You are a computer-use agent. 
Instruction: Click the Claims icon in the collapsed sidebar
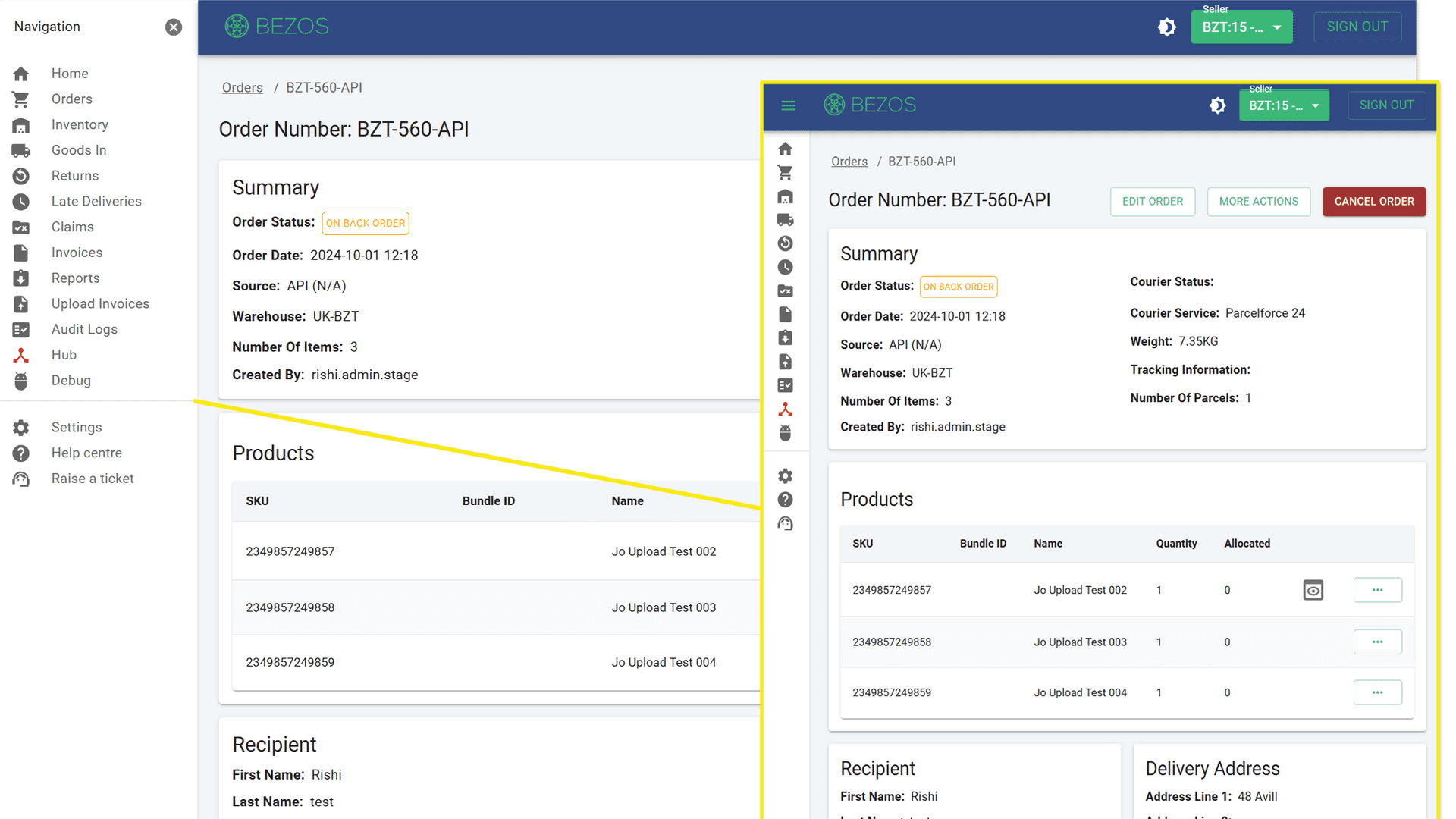786,291
